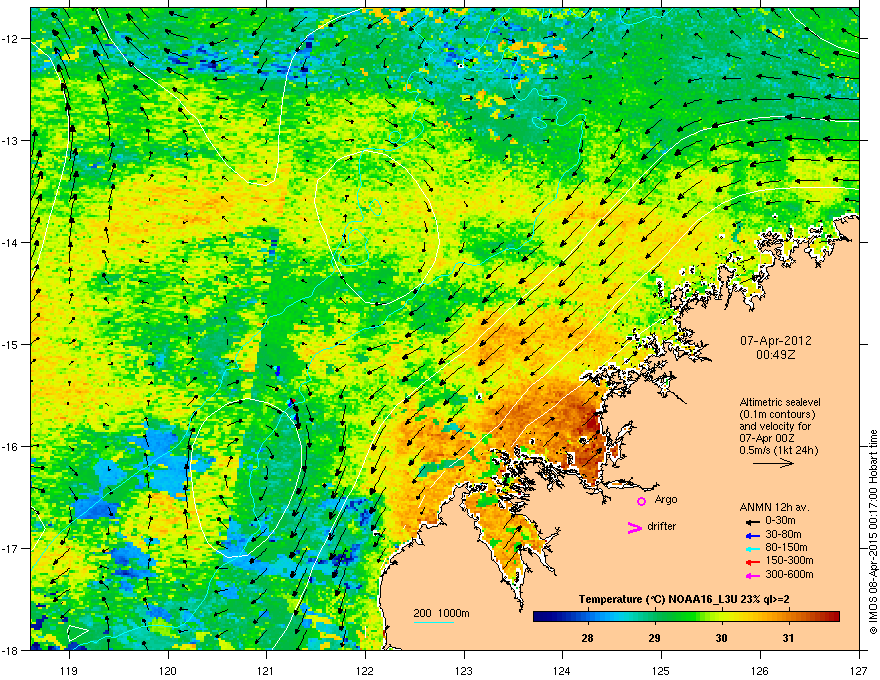Click the "31" tick under the color bar
Screen dimensions: 880x680
click(789, 638)
